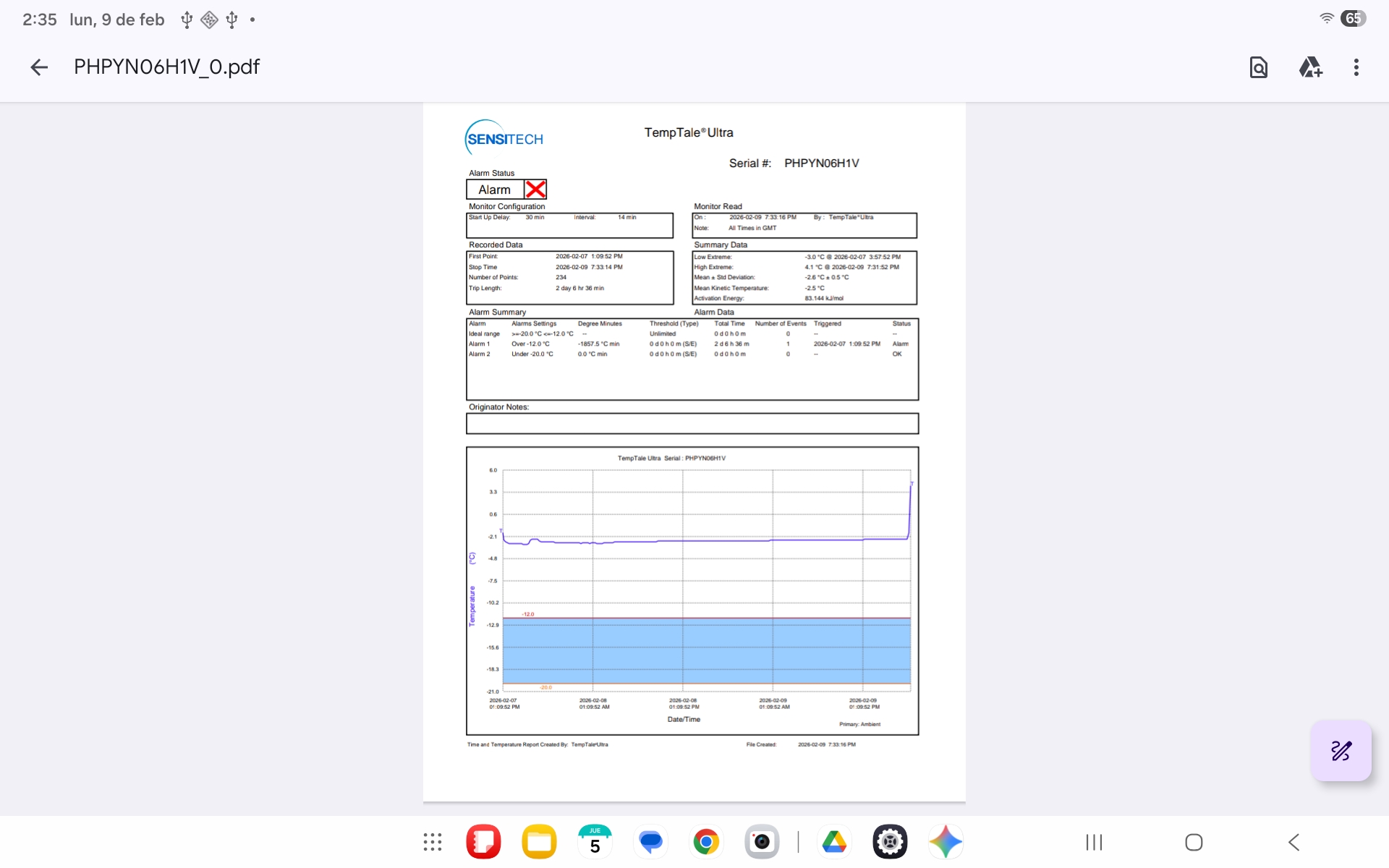
Task: Launch the Messages chat app
Action: (x=650, y=842)
